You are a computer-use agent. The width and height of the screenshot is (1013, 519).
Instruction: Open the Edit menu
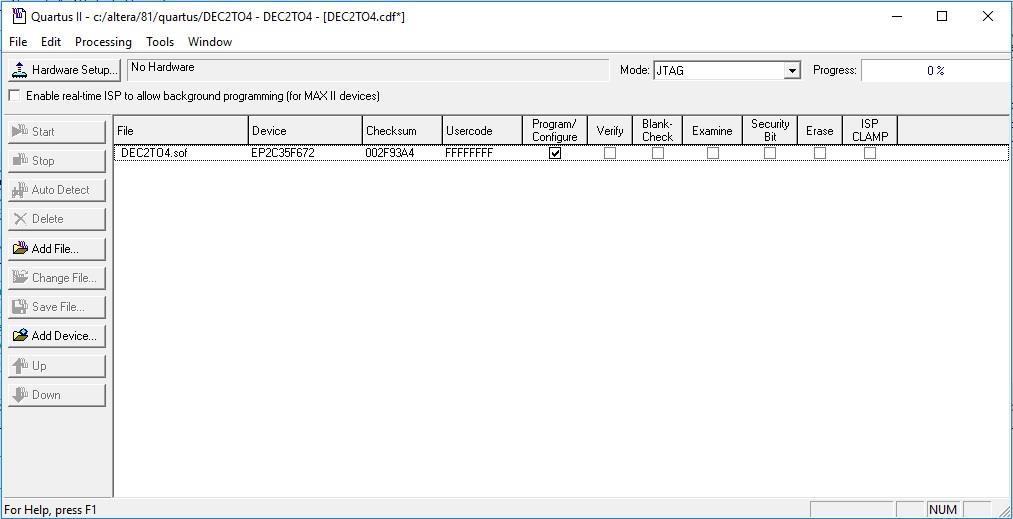pos(50,41)
